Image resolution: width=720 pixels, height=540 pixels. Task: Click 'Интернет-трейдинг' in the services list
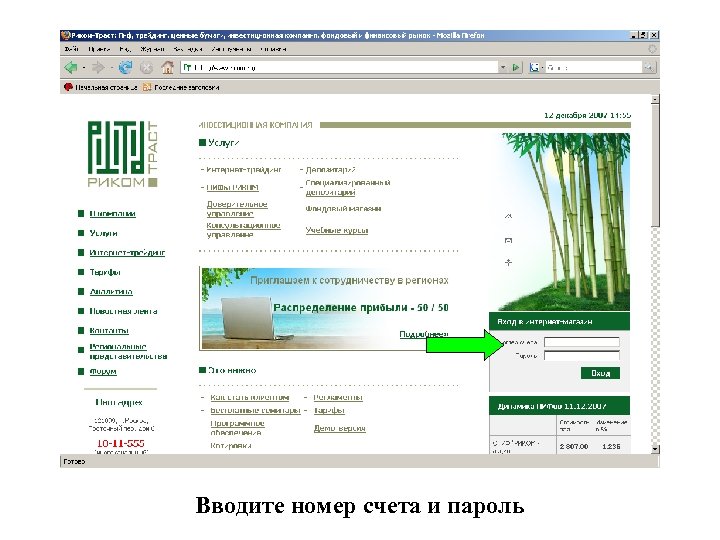(x=244, y=170)
